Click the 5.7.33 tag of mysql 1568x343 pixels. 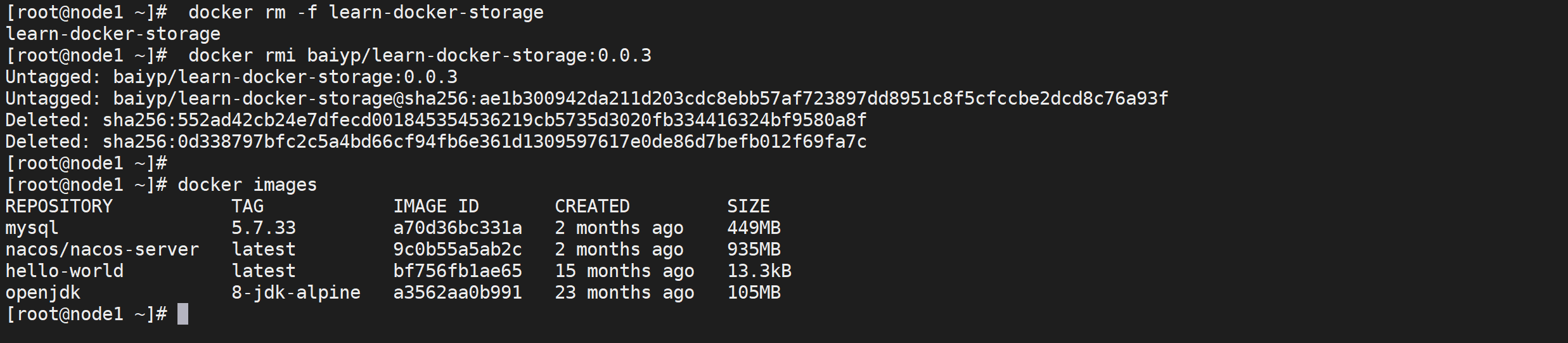pos(263,228)
